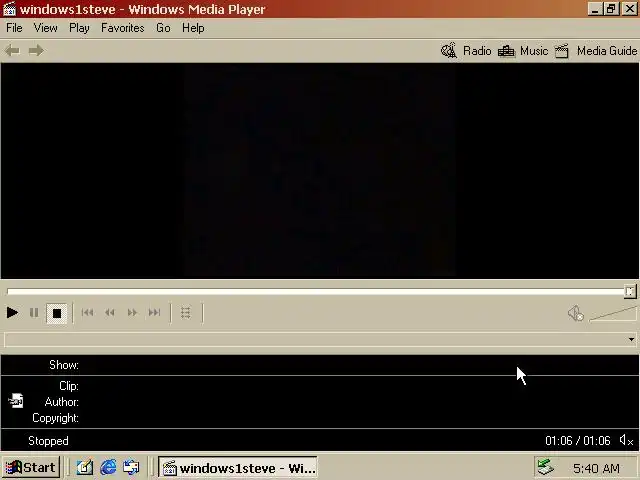Launch Internet Explorer from quick launch
The width and height of the screenshot is (640, 480).
108,467
